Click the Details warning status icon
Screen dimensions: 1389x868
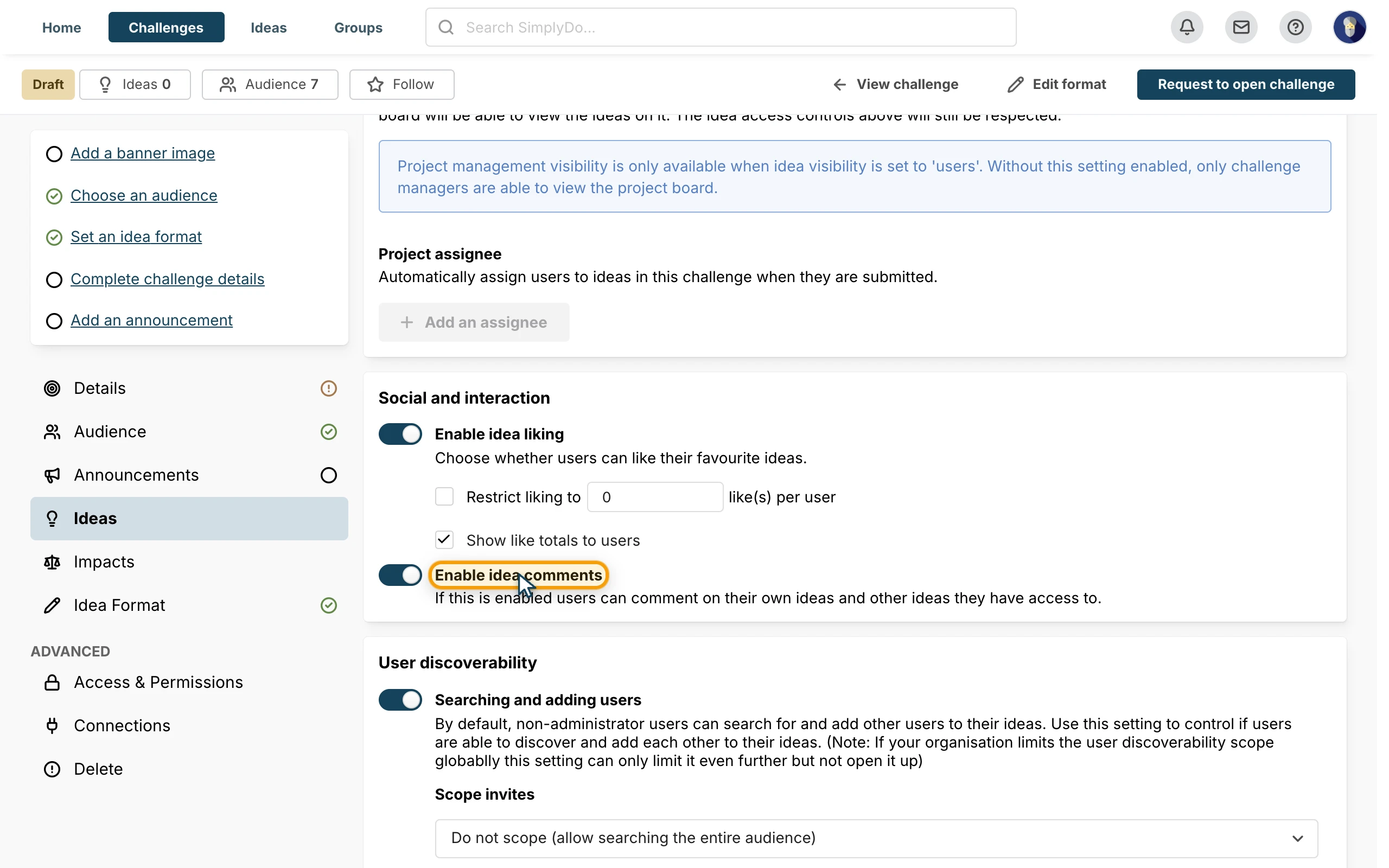click(328, 388)
